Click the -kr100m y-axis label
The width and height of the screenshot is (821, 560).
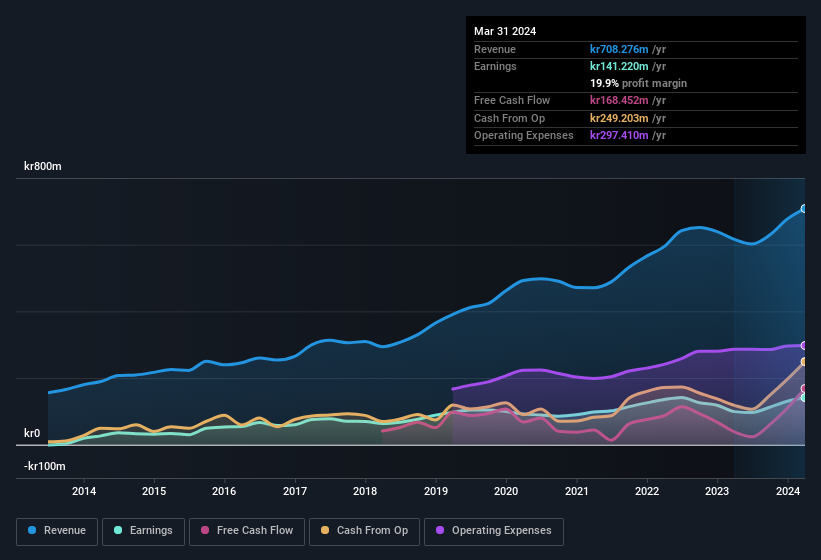(x=45, y=466)
